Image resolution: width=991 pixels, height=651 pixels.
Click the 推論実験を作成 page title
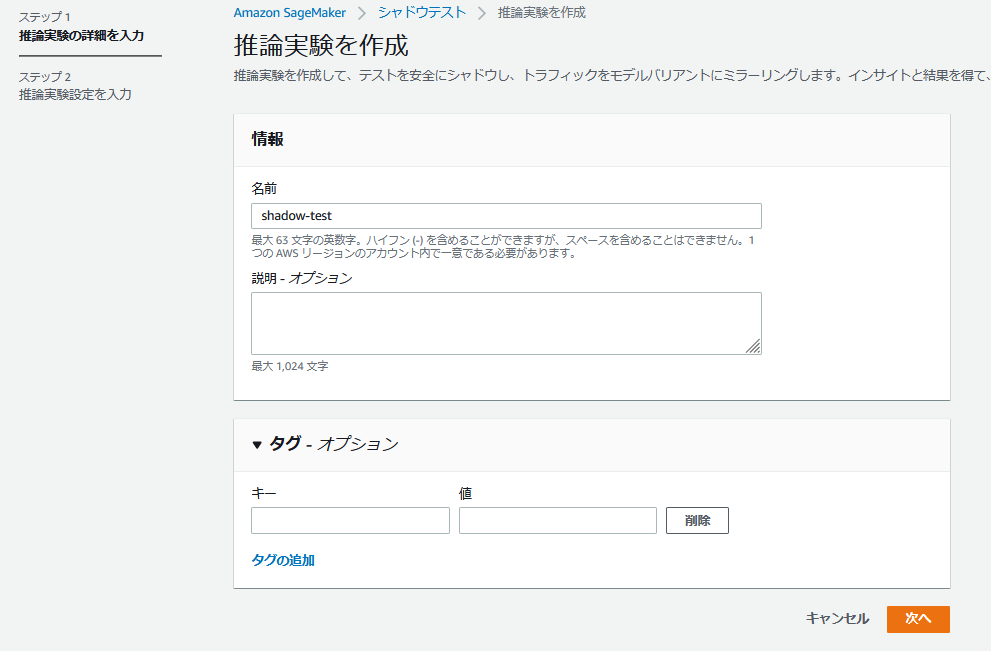321,46
